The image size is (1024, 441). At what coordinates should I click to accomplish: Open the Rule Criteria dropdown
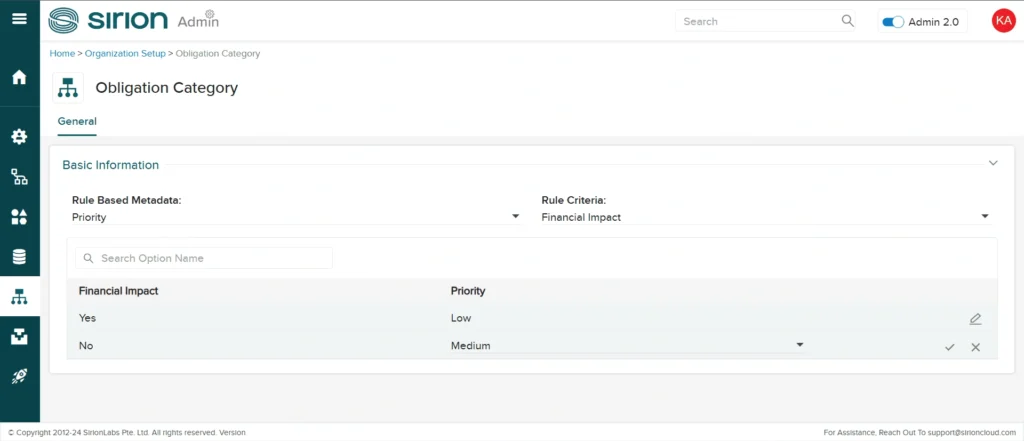coord(765,217)
